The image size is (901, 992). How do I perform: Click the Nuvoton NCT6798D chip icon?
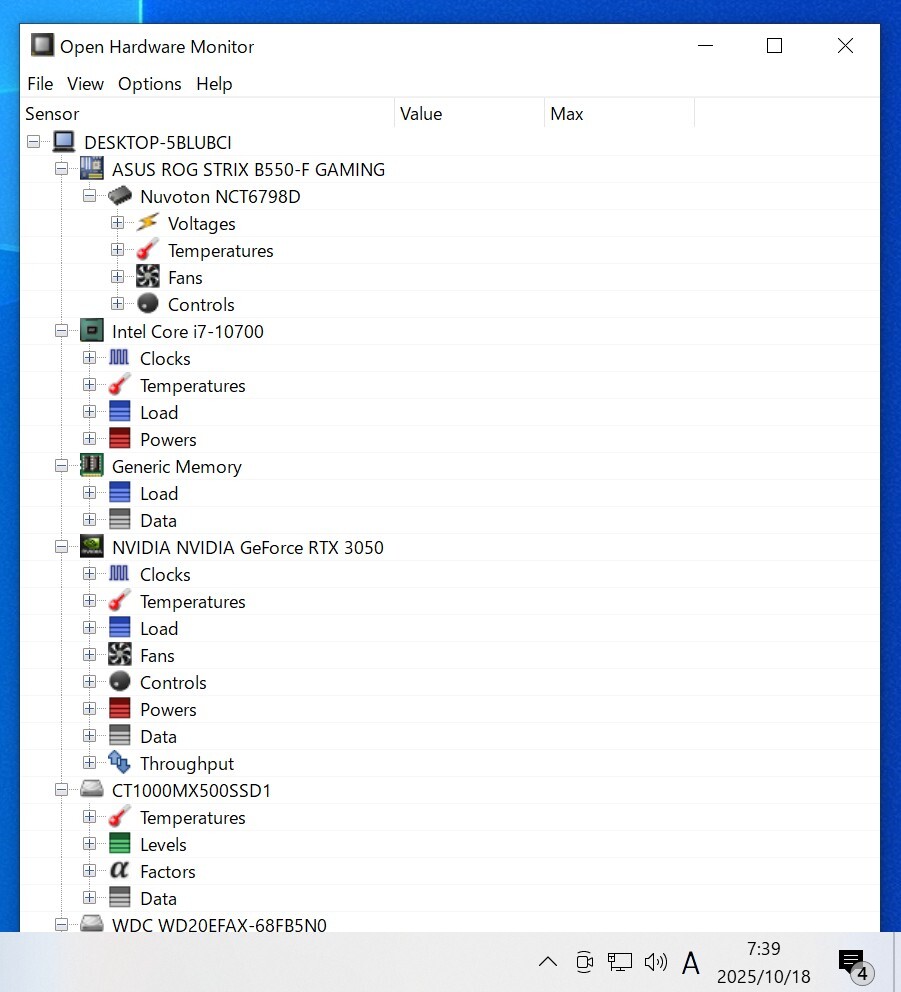[120, 196]
